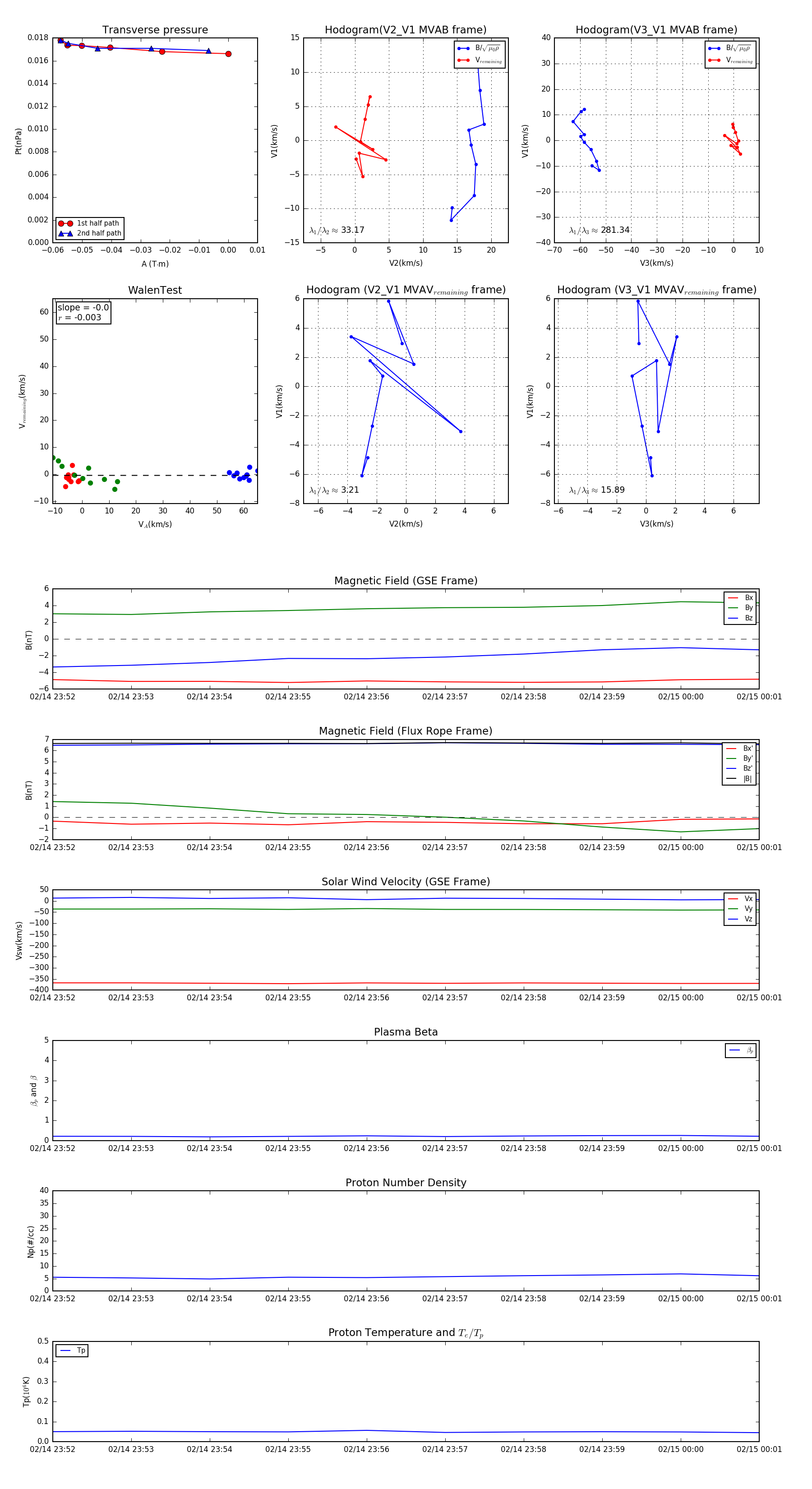Click the 'WalenTest' plot title
Image resolution: width=812 pixels, height=1489 pixels.
tap(155, 290)
